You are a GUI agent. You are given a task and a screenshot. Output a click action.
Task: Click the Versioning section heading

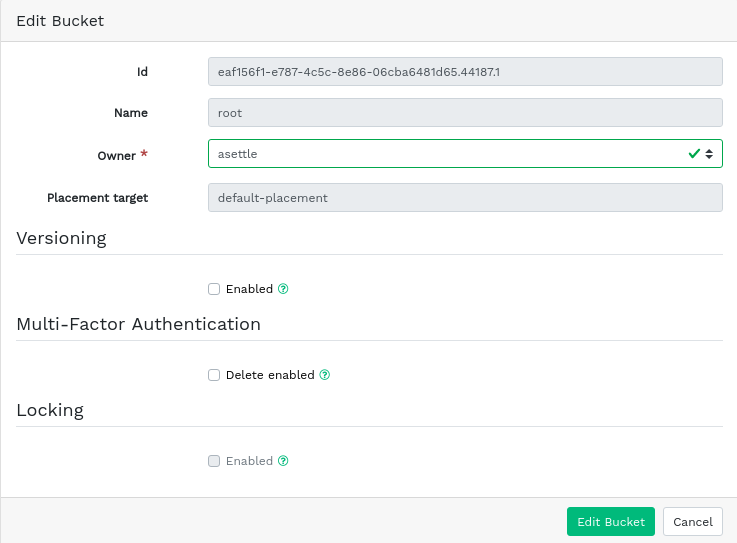click(61, 238)
